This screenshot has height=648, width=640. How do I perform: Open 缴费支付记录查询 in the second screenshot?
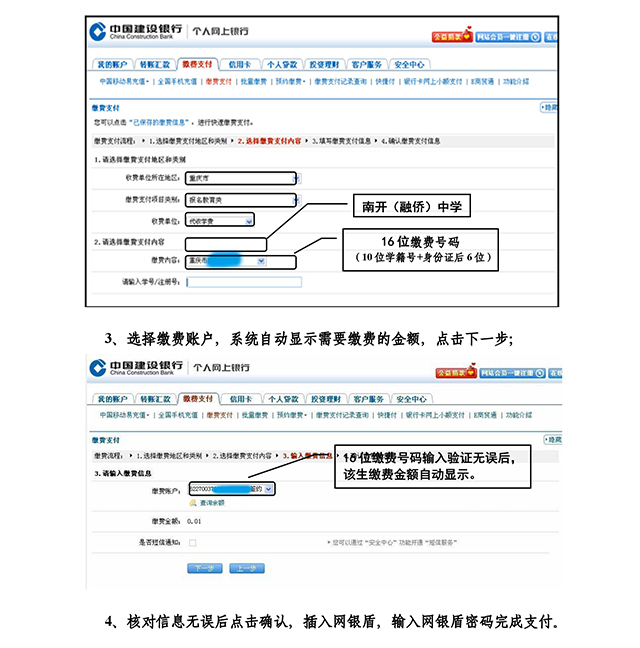click(342, 415)
